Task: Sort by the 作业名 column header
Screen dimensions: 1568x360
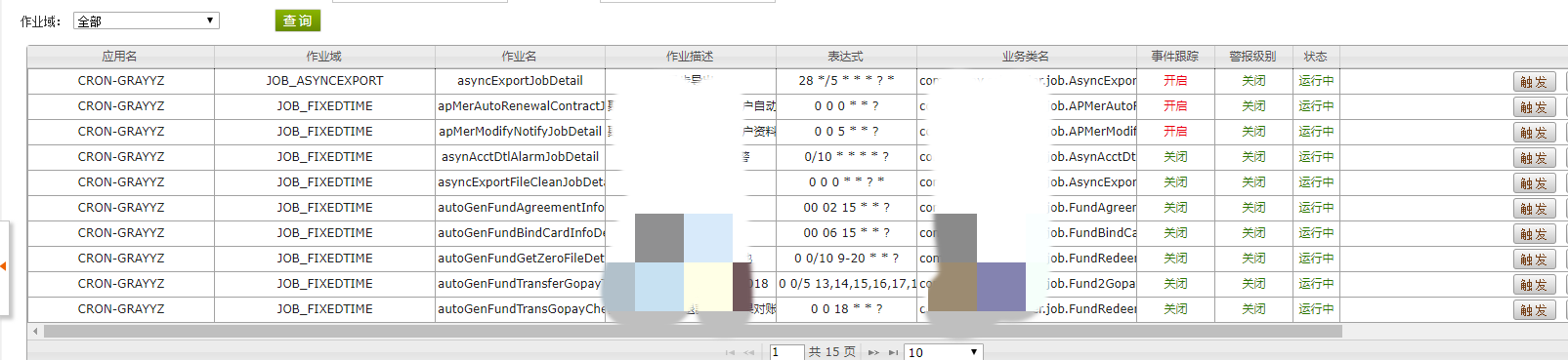Action: pyautogui.click(x=520, y=57)
